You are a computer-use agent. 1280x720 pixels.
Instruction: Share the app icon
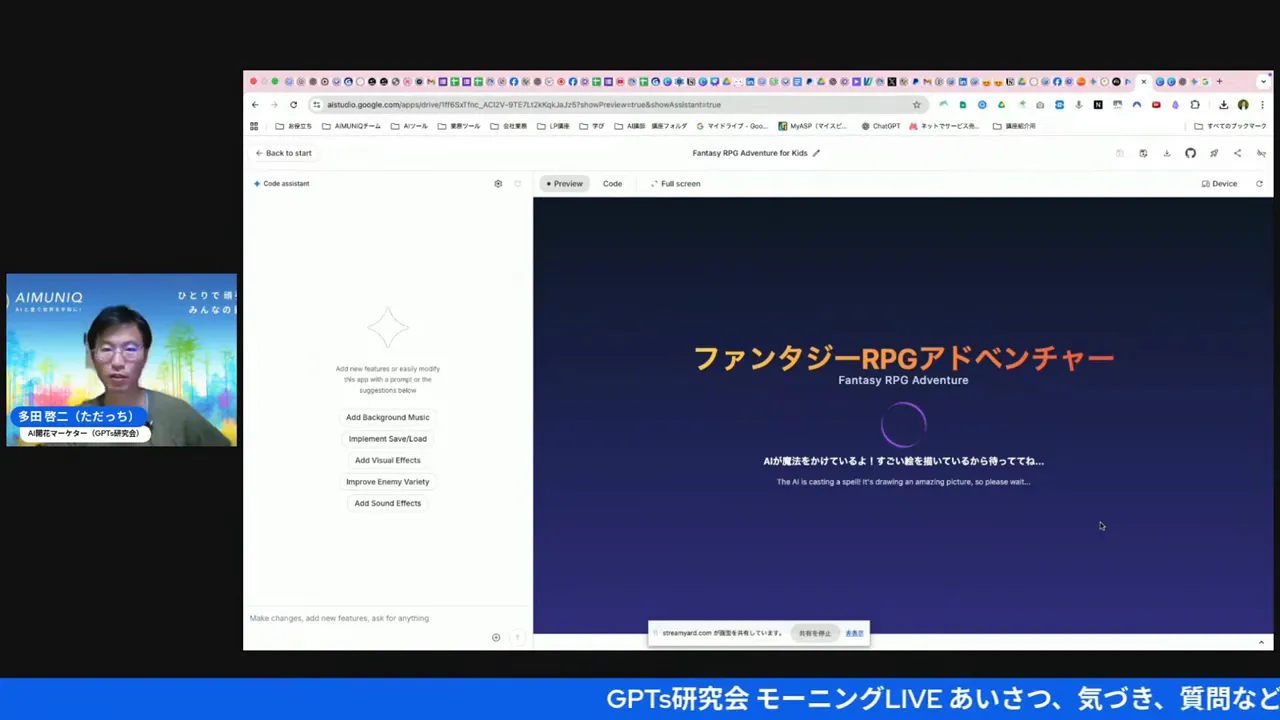tap(1237, 153)
